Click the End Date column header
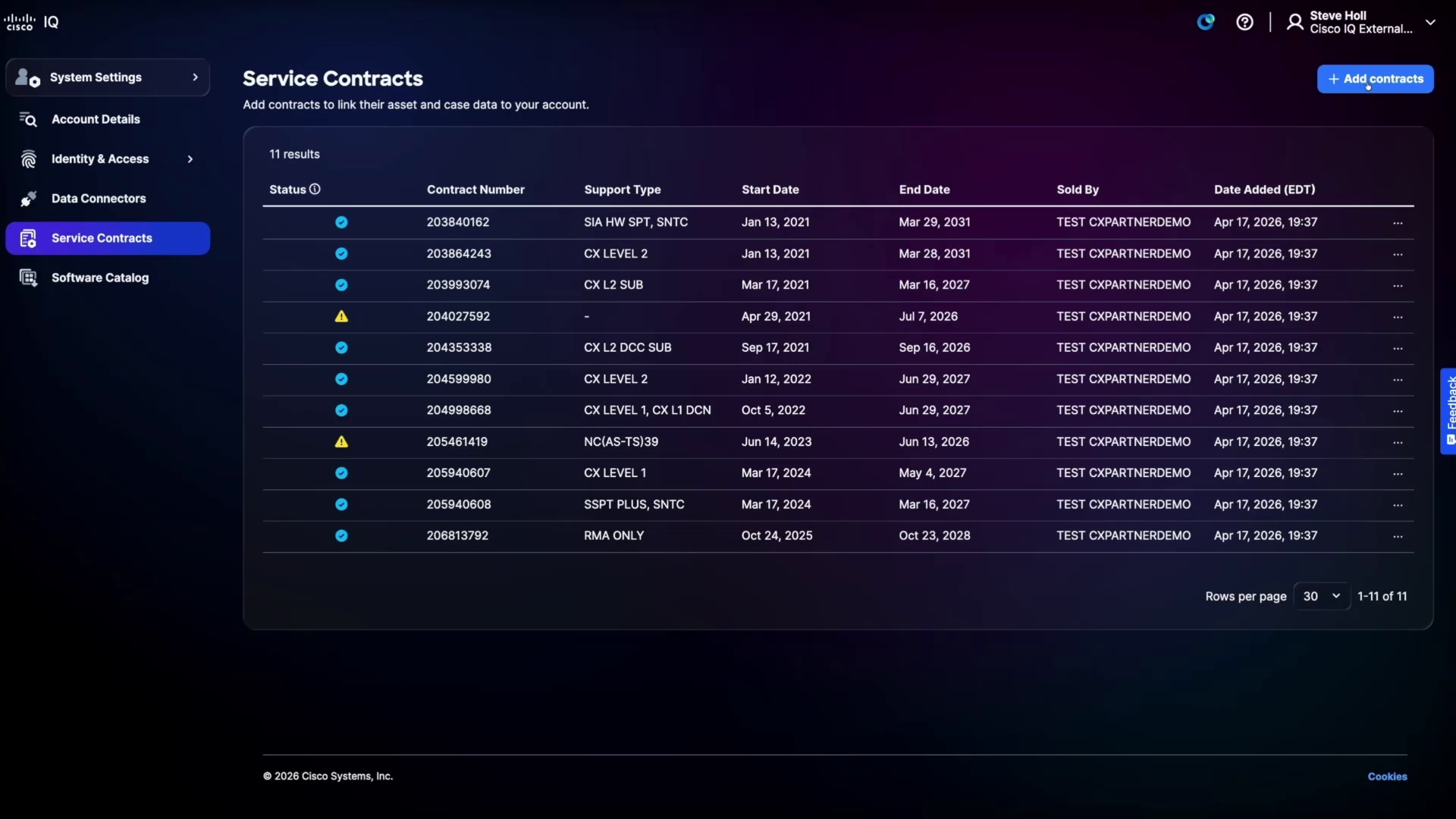Image resolution: width=1456 pixels, height=819 pixels. pos(924,190)
